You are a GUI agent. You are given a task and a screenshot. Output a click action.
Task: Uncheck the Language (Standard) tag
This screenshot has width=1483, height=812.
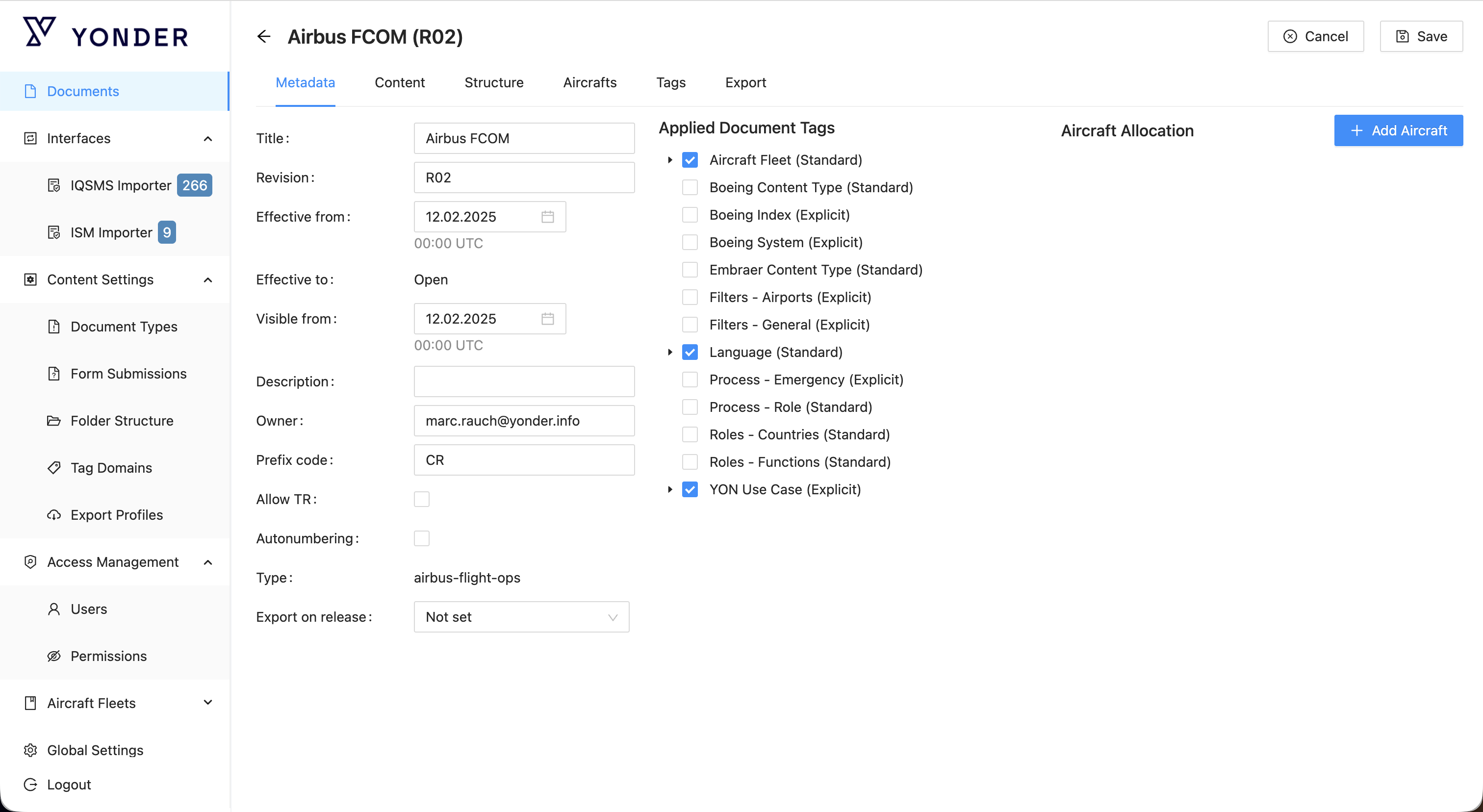(690, 352)
